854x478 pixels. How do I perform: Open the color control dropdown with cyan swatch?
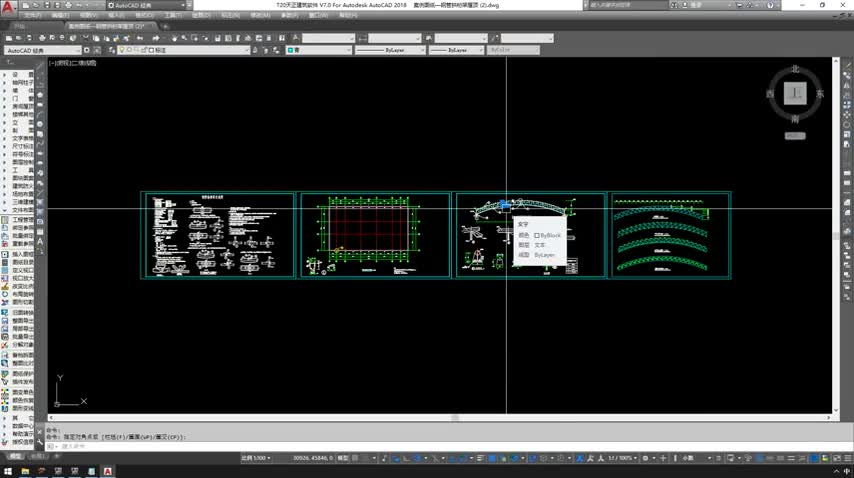tap(319, 50)
